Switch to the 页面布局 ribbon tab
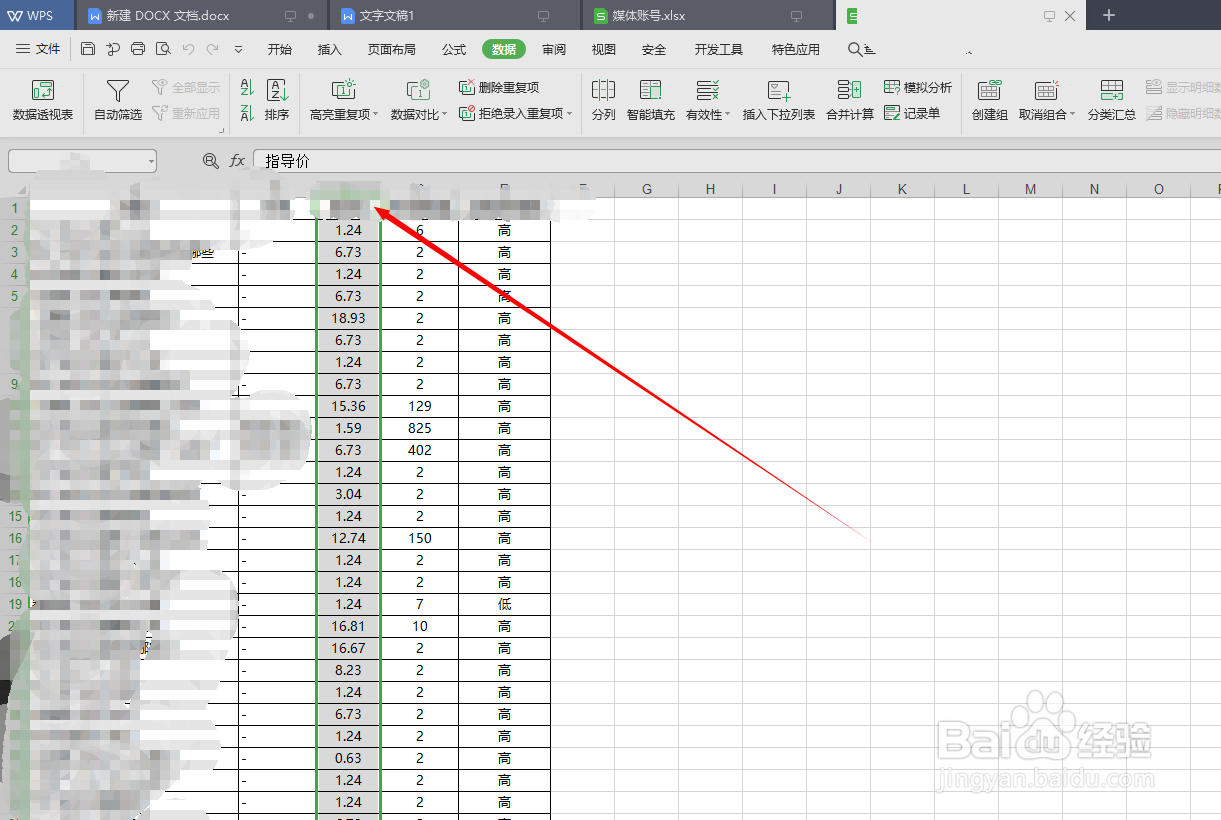The width and height of the screenshot is (1221, 820). 391,49
